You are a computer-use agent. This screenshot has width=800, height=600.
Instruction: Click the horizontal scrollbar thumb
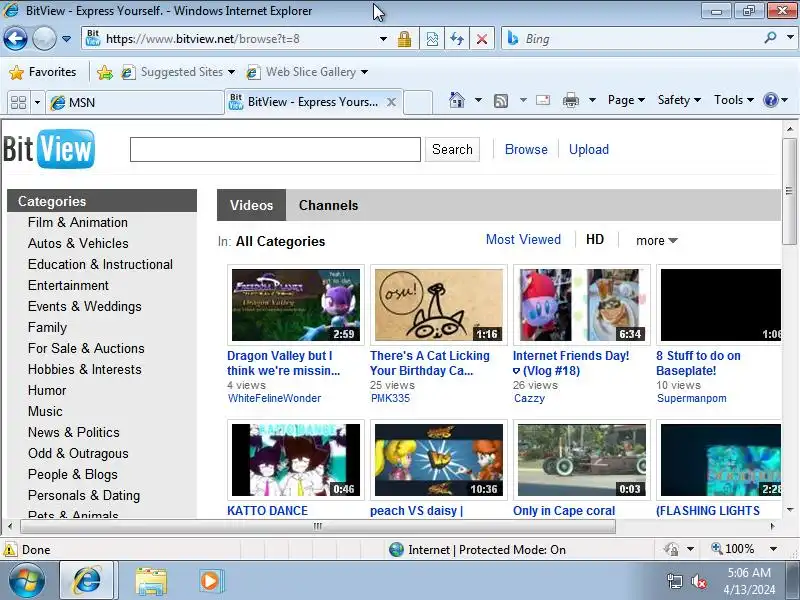[317, 526]
